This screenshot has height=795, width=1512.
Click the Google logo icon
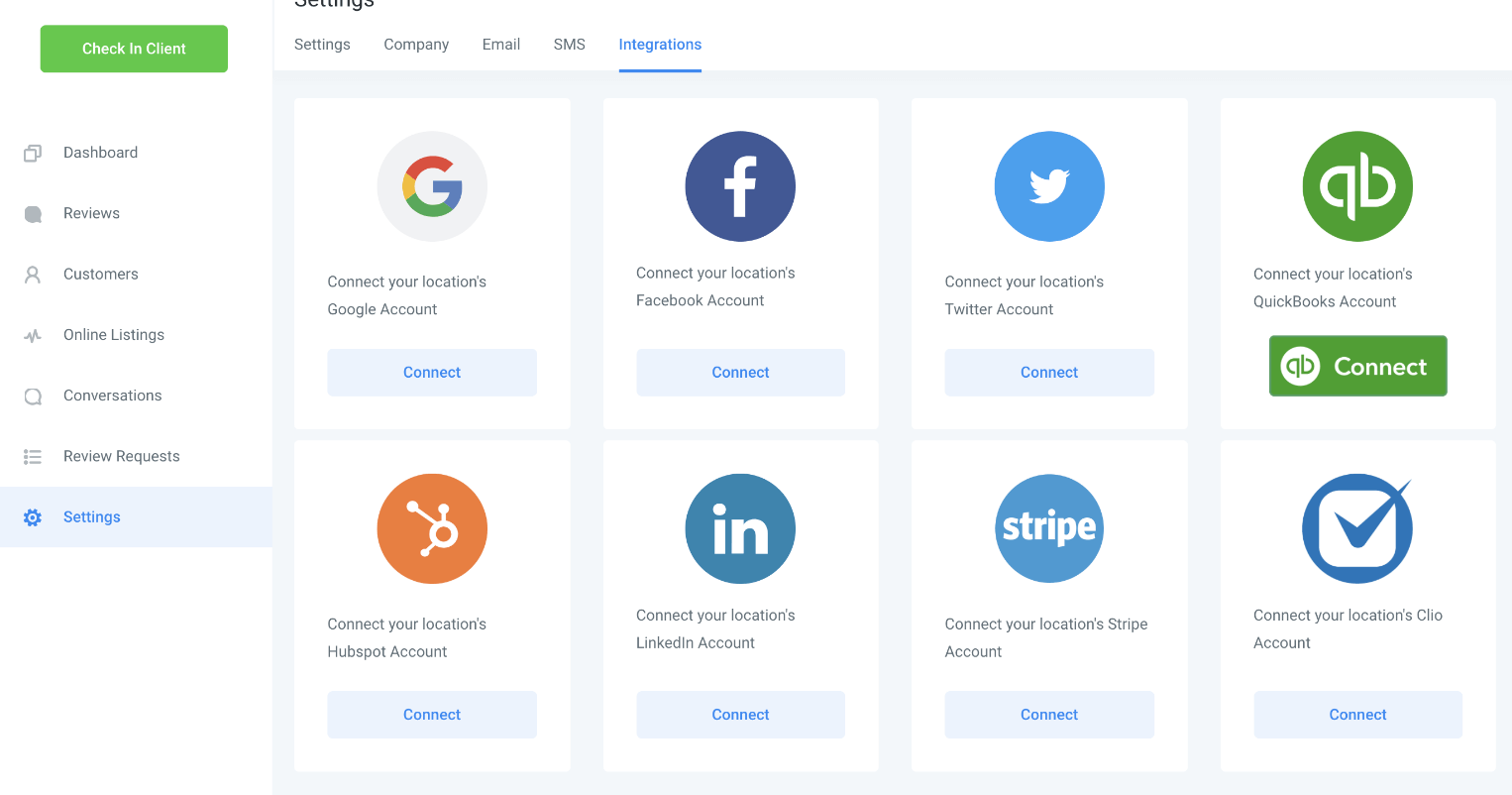click(432, 186)
